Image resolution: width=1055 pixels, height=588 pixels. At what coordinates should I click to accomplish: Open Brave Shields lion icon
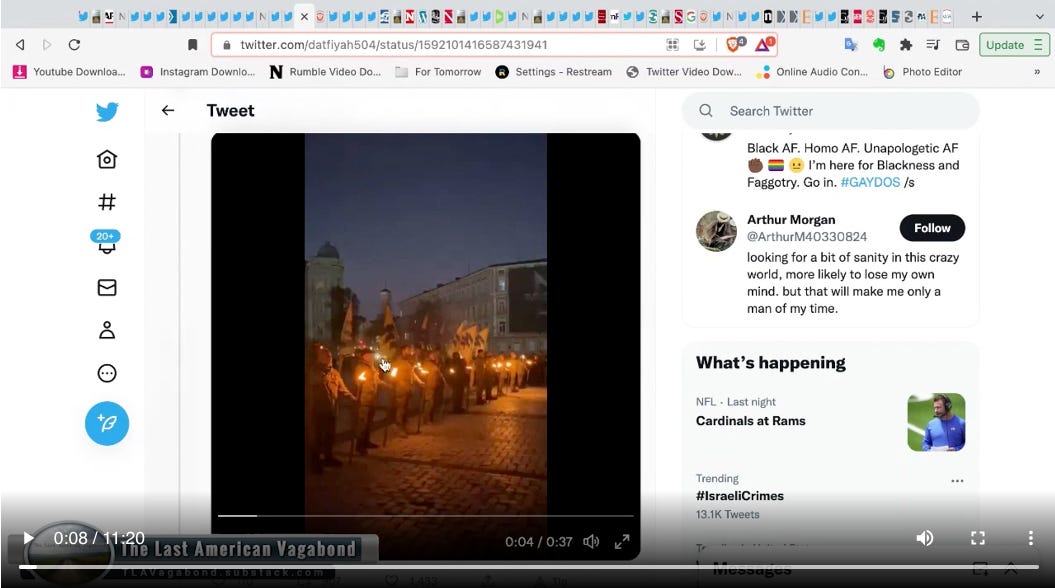pyautogui.click(x=735, y=44)
